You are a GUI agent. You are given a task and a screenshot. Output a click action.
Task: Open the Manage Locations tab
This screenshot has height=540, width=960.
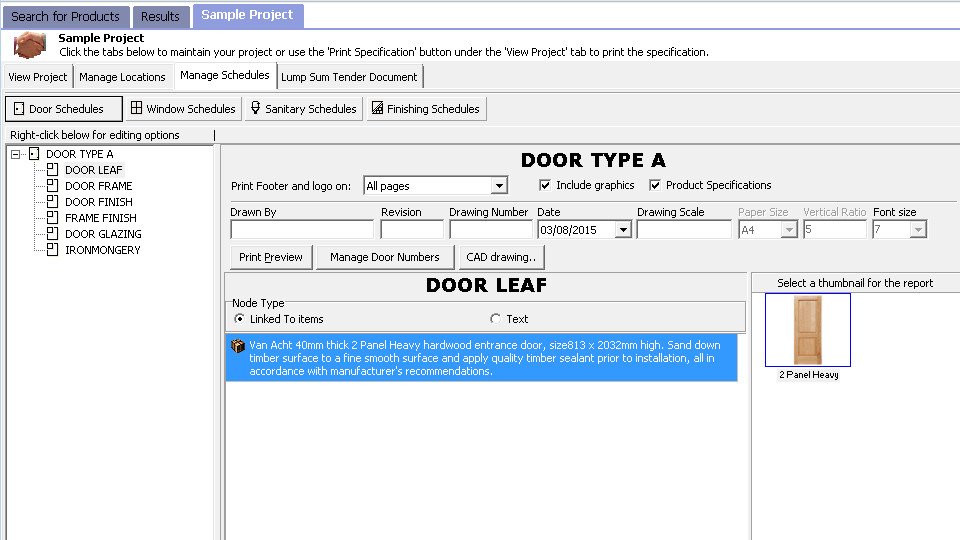click(122, 77)
